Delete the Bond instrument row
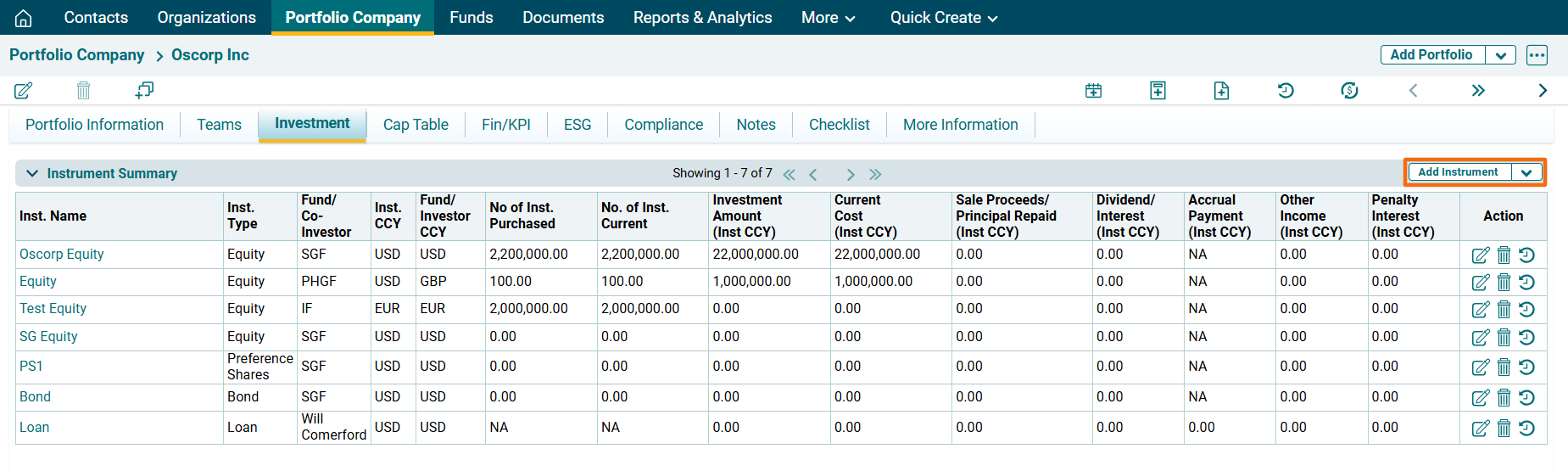Screen dimensions: 1568x471 coord(1504,398)
